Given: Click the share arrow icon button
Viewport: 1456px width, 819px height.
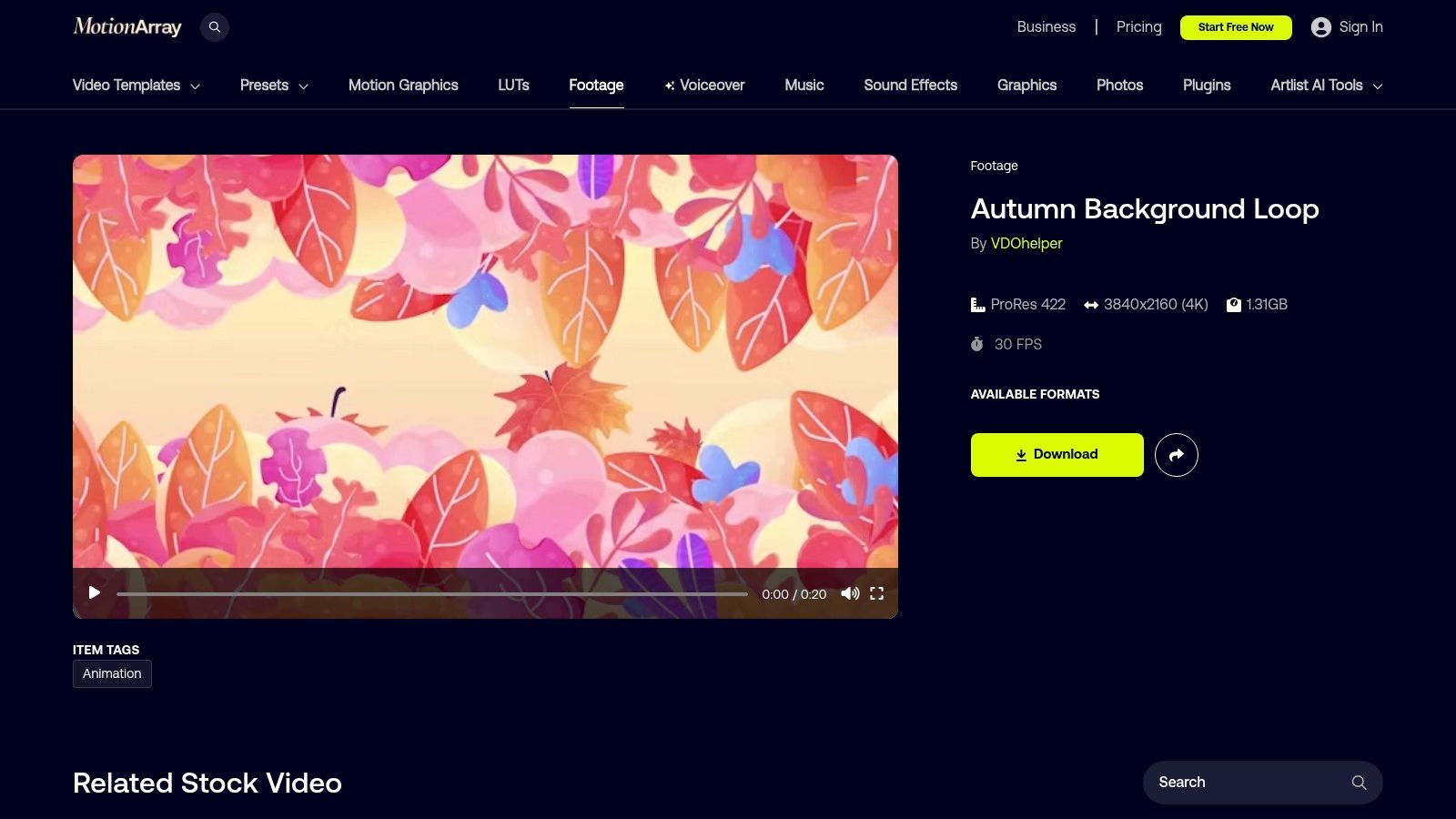Looking at the screenshot, I should click(x=1177, y=455).
